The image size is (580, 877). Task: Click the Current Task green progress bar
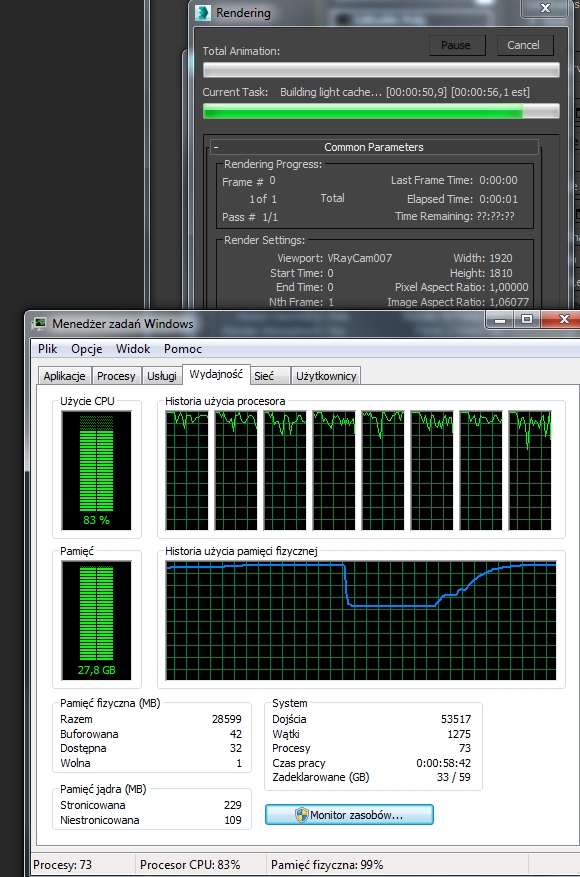pos(381,111)
